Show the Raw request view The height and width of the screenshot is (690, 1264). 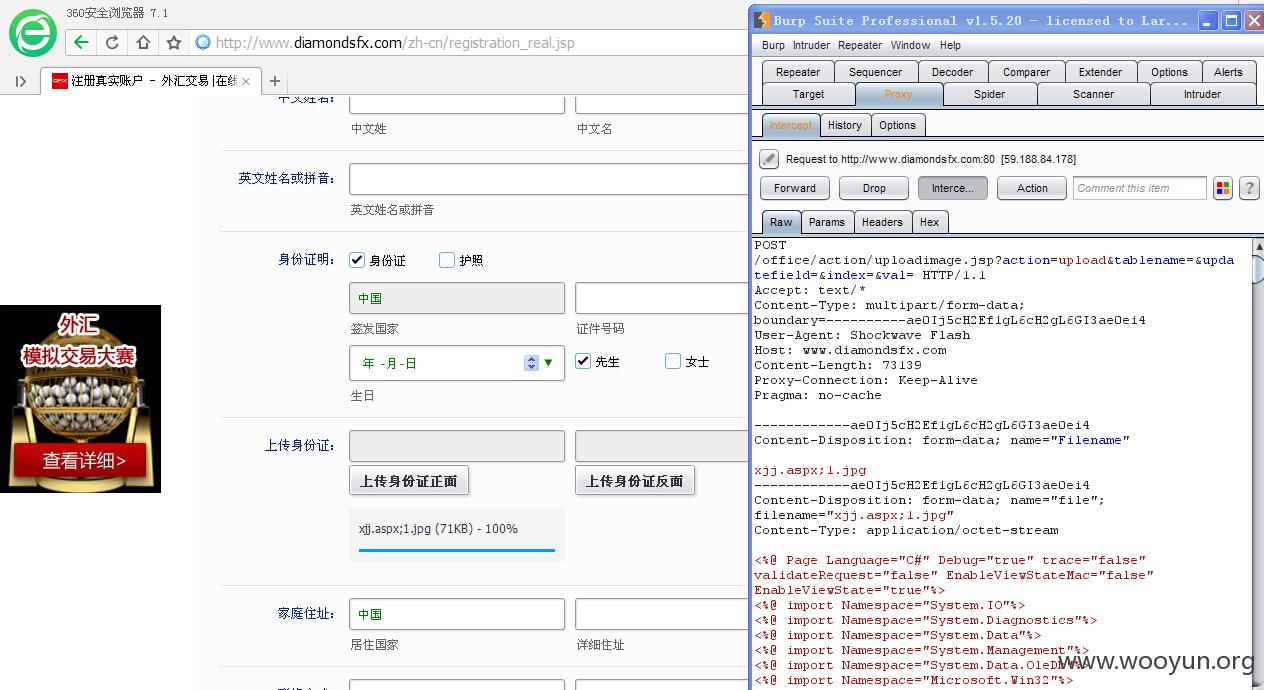point(781,222)
